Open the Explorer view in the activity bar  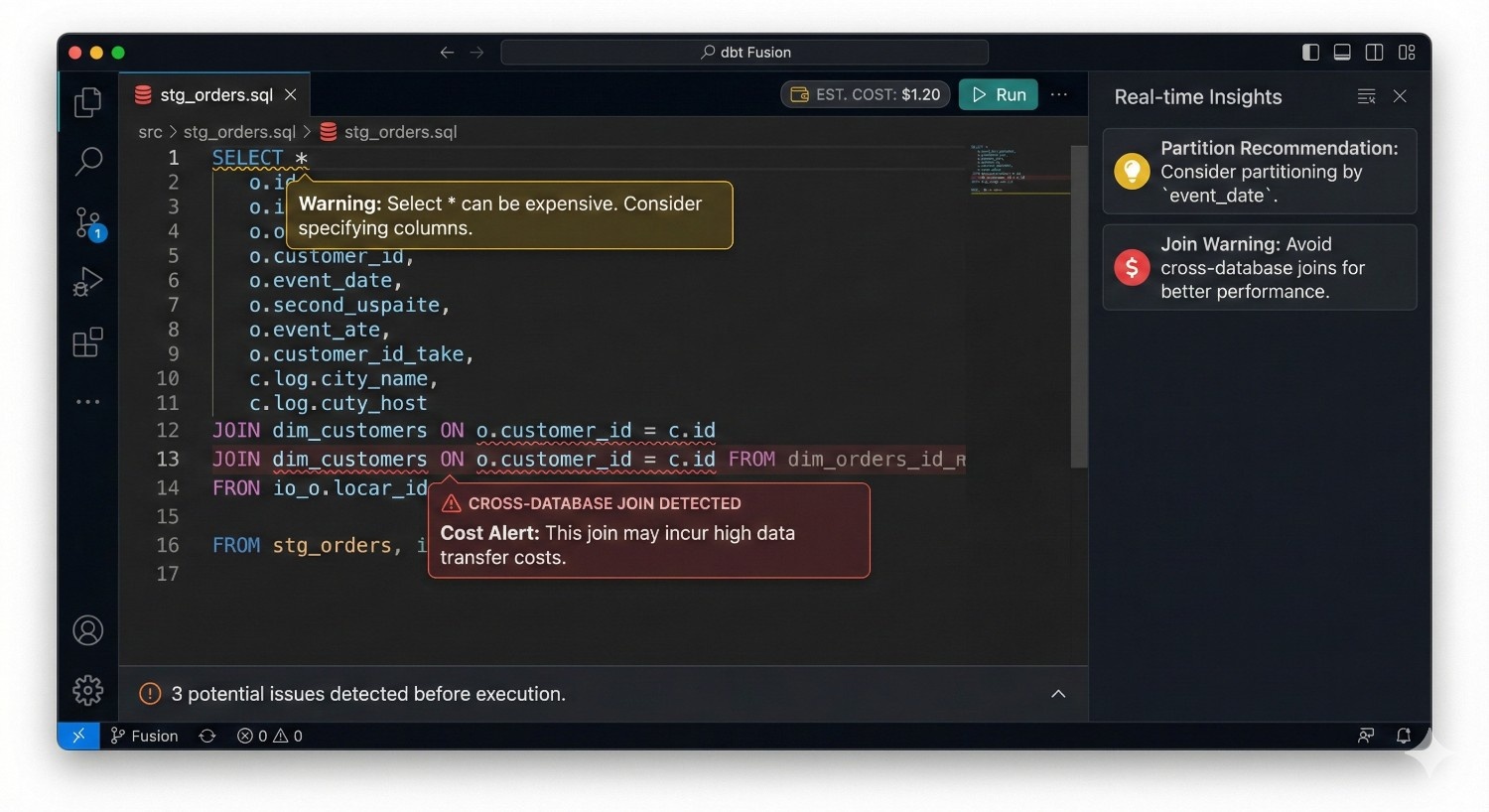87,100
